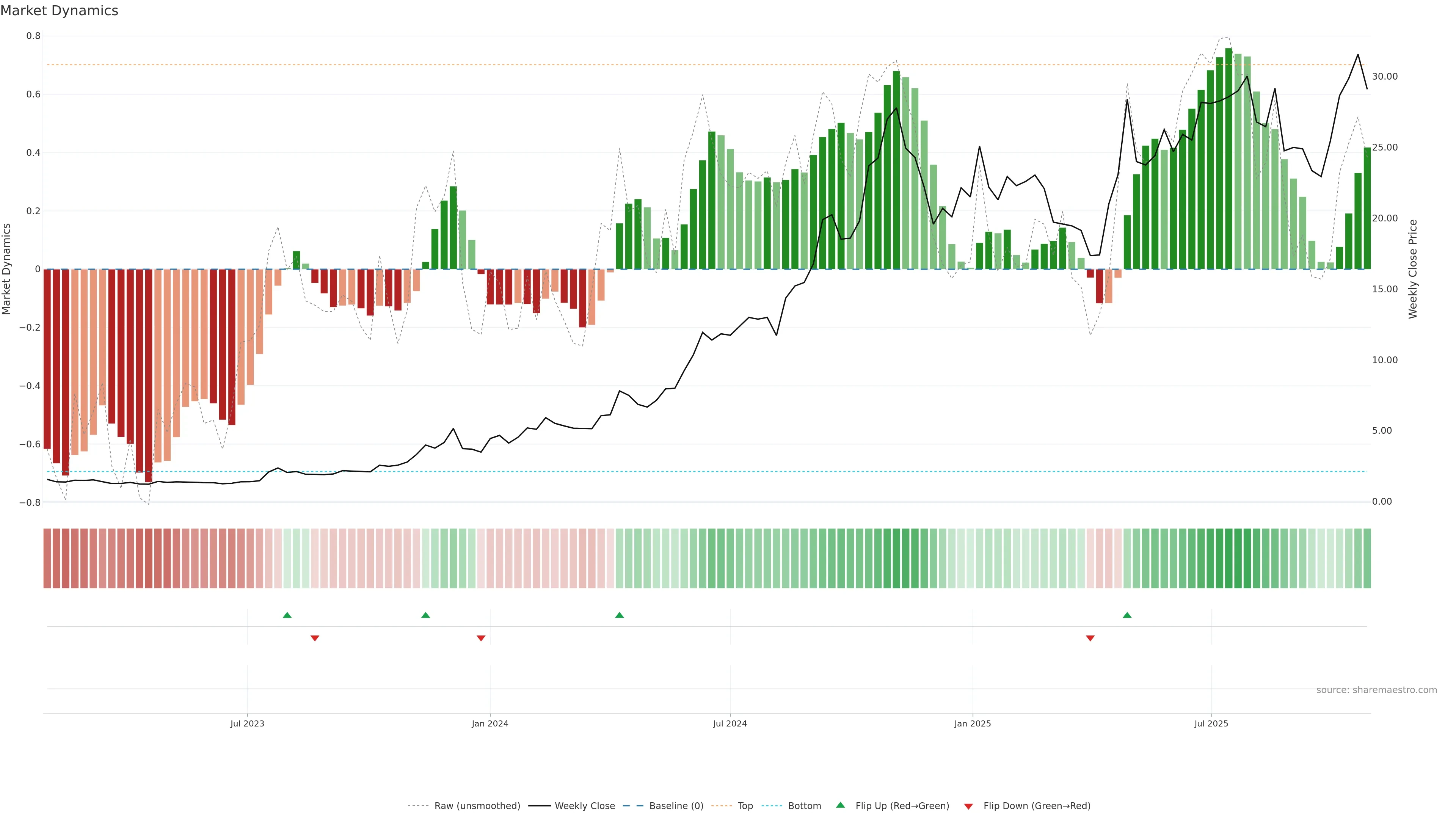
Task: Click the Flip Down red triangle legend icon
Action: click(x=968, y=806)
